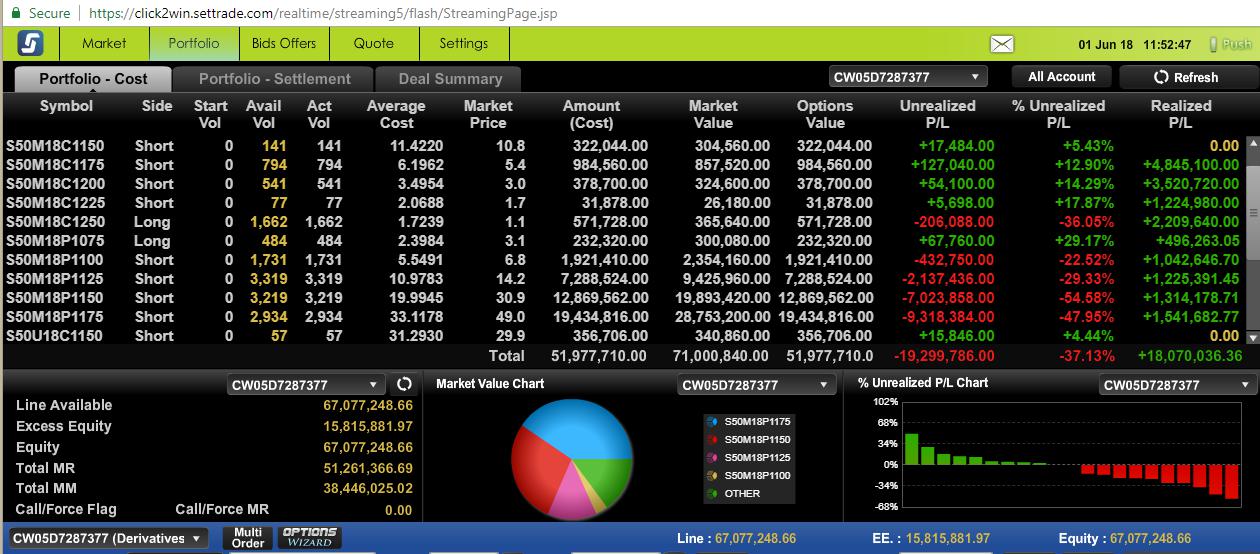Click Excess Equity value 15,815,881.97

[x=367, y=426]
